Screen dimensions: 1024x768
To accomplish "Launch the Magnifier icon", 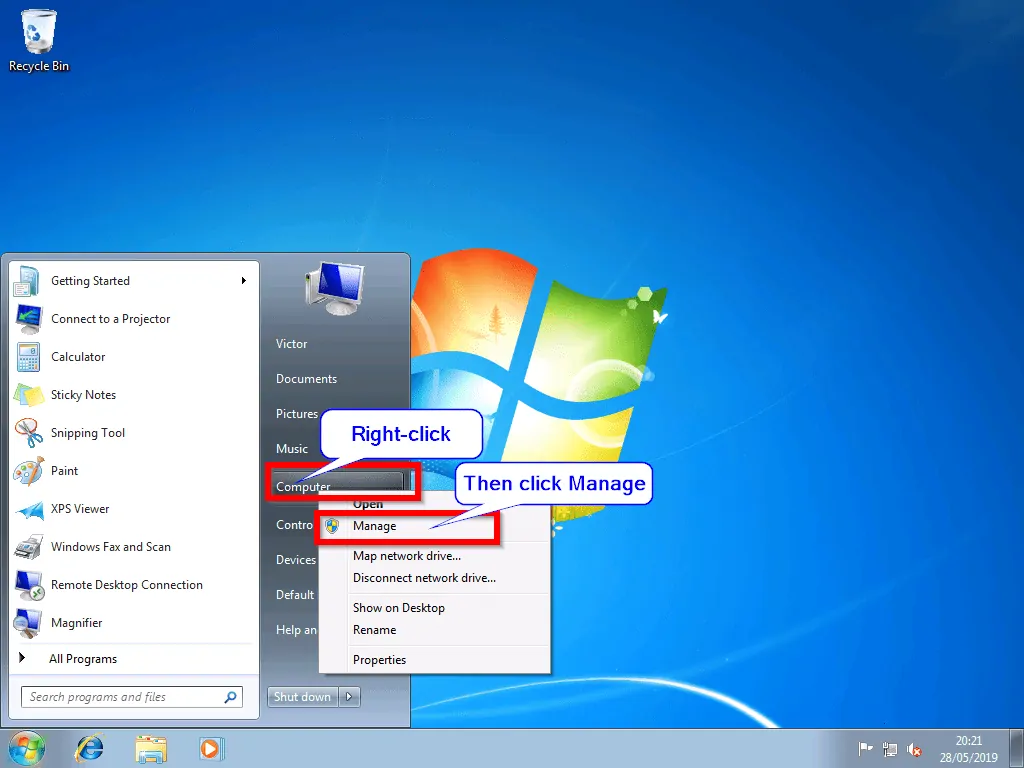I will [27, 623].
